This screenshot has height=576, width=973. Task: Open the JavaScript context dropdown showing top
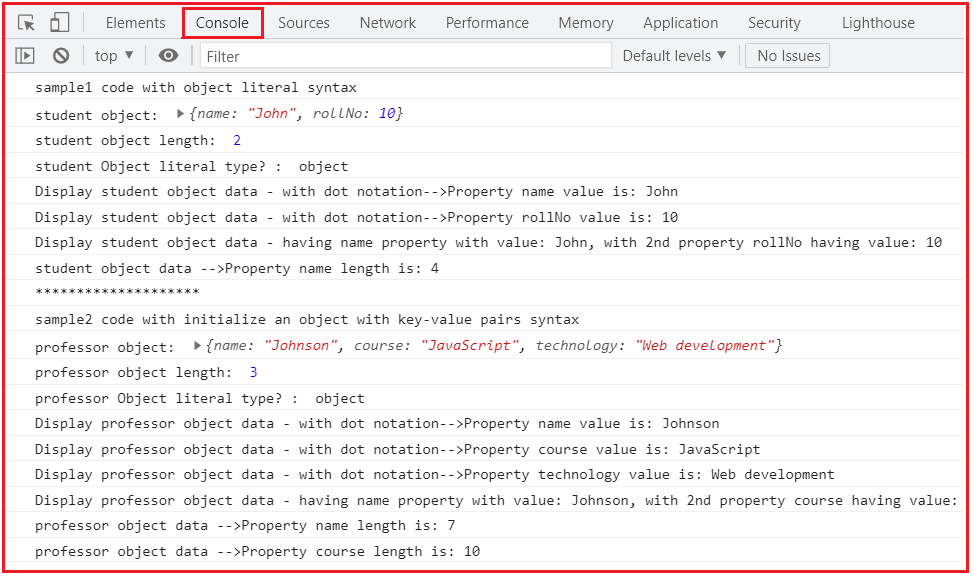click(x=110, y=55)
